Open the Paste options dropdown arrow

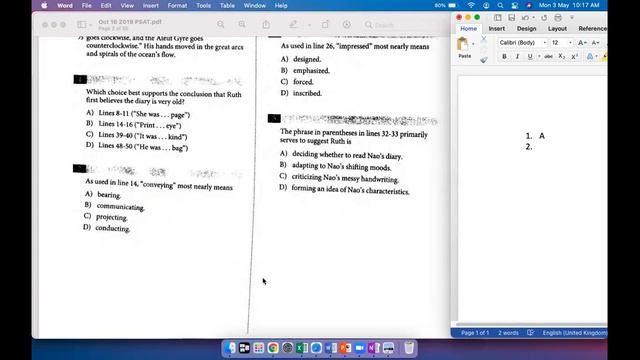coord(473,44)
